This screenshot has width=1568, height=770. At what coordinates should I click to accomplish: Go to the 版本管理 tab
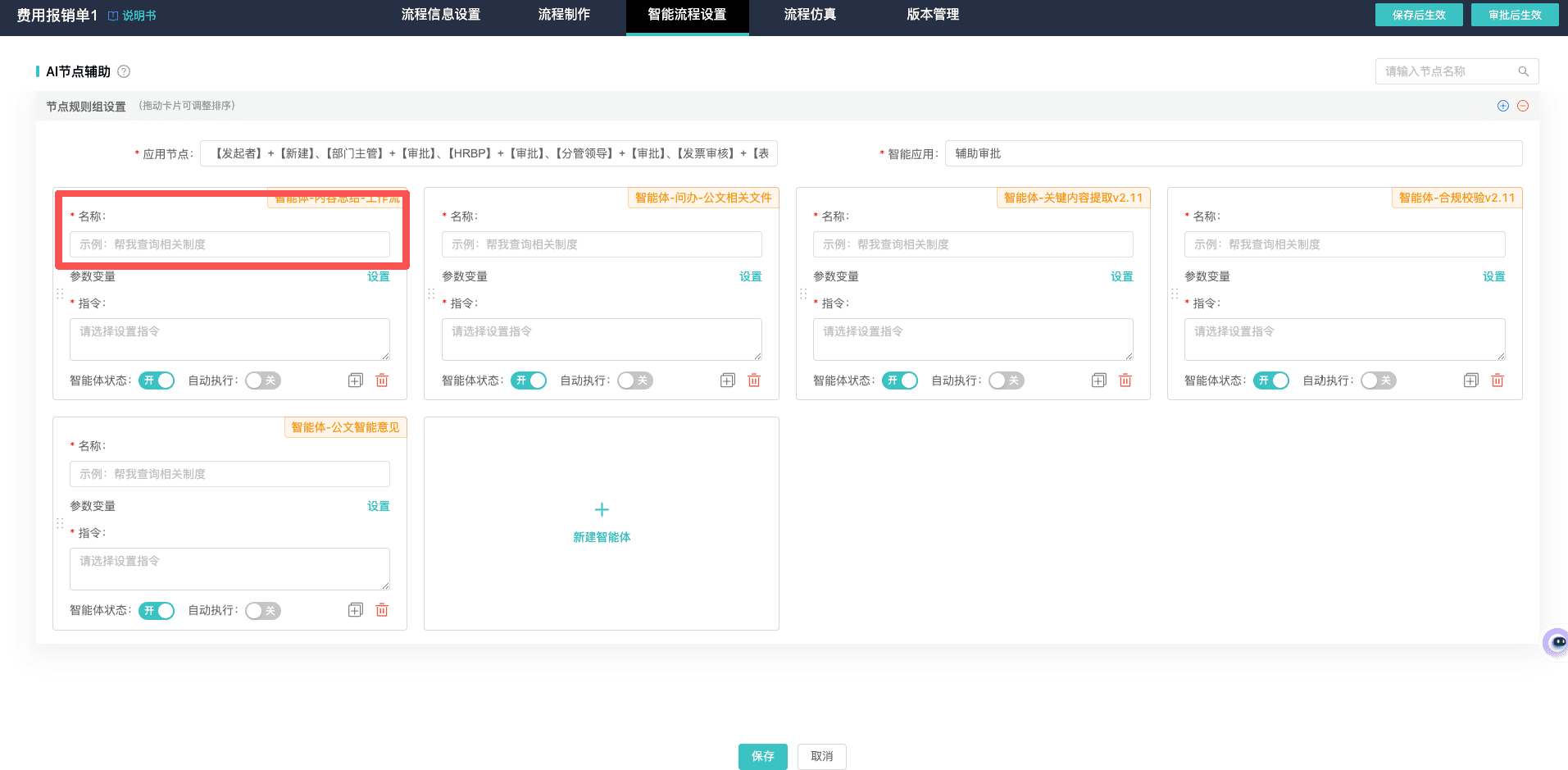tap(933, 15)
